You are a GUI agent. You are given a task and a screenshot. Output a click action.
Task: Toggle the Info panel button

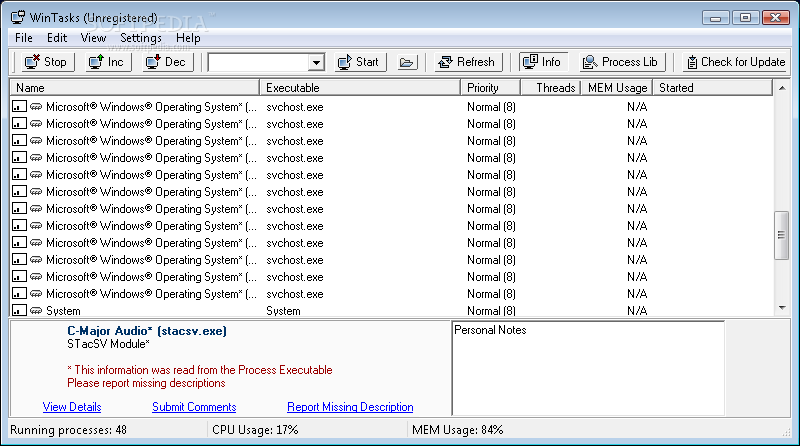[543, 62]
